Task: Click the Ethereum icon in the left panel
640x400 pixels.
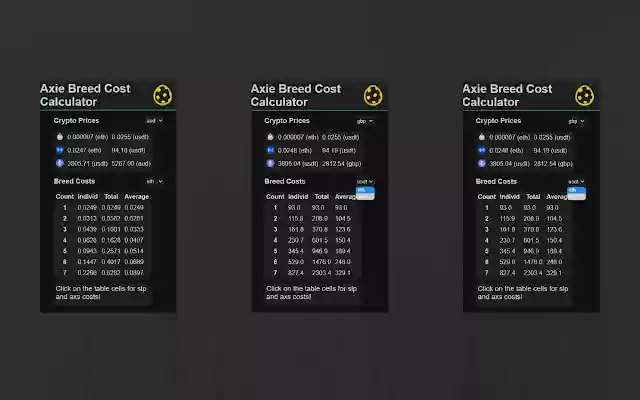Action: tap(60, 163)
